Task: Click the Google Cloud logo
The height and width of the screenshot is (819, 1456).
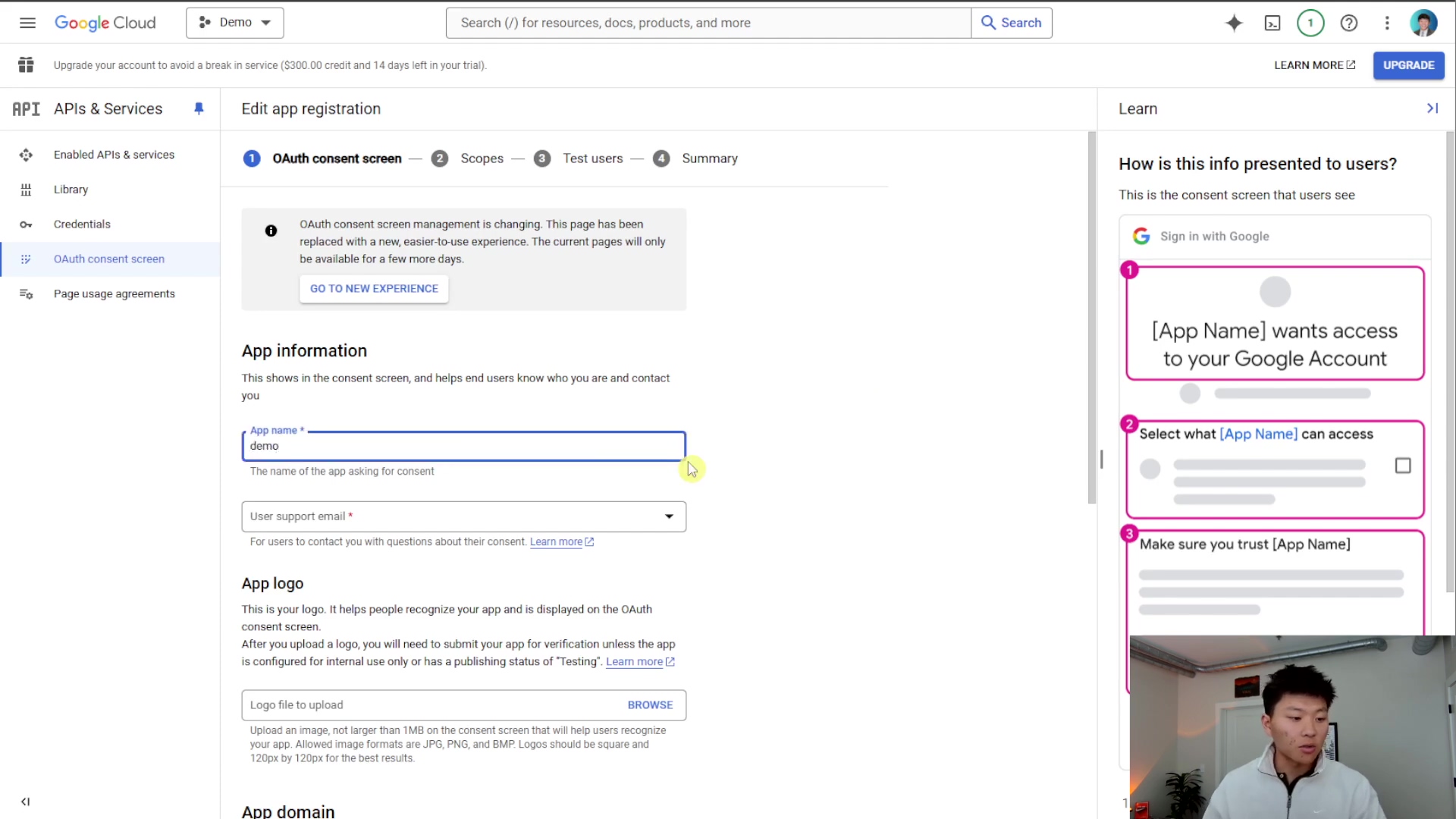Action: click(105, 23)
